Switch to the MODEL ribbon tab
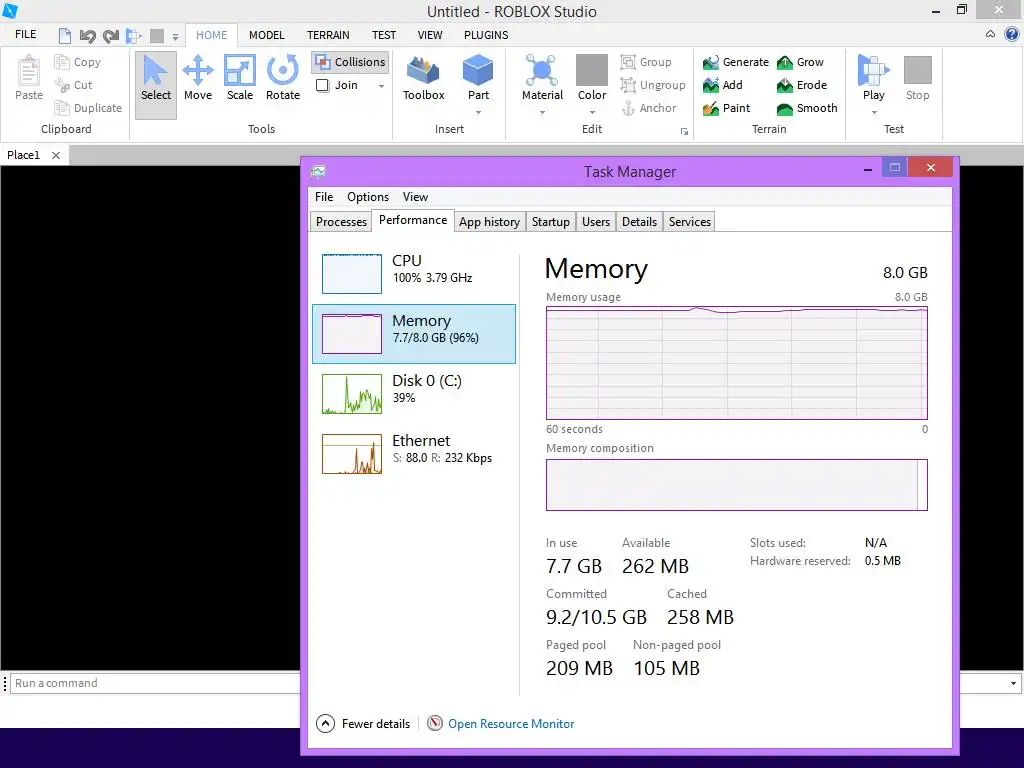 pyautogui.click(x=266, y=35)
